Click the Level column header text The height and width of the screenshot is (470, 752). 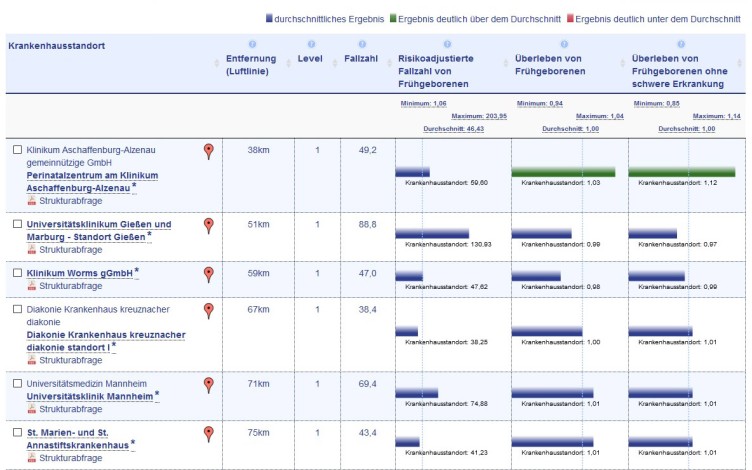tap(310, 59)
